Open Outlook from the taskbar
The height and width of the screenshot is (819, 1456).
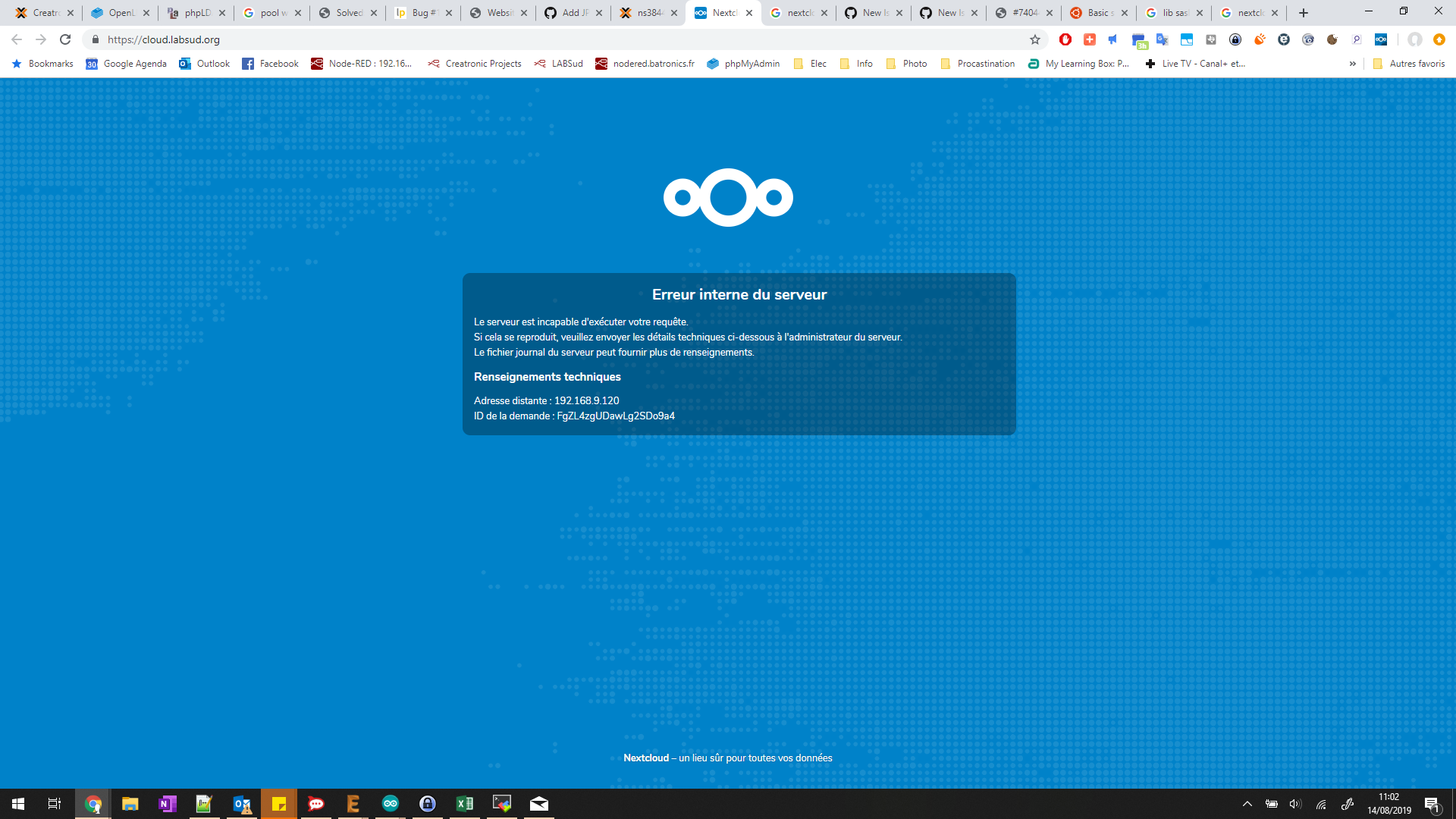(242, 804)
